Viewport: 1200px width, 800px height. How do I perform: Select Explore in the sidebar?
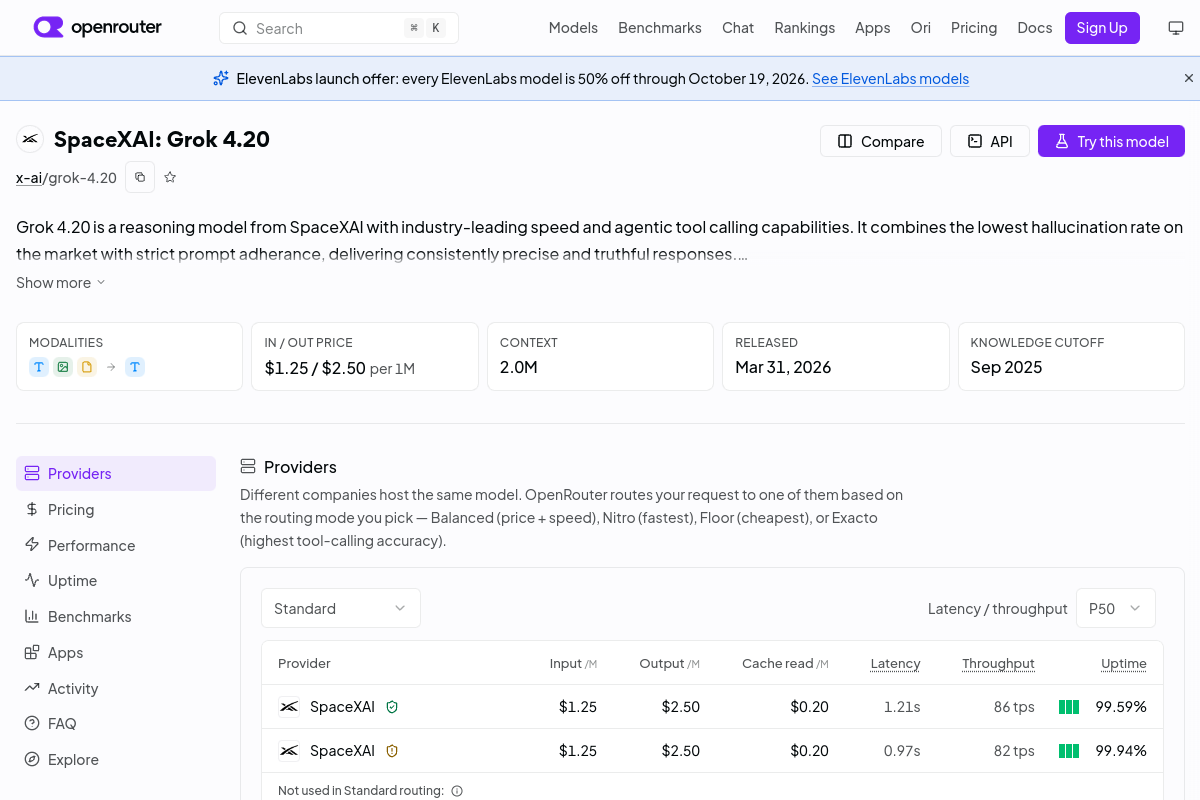[116, 760]
